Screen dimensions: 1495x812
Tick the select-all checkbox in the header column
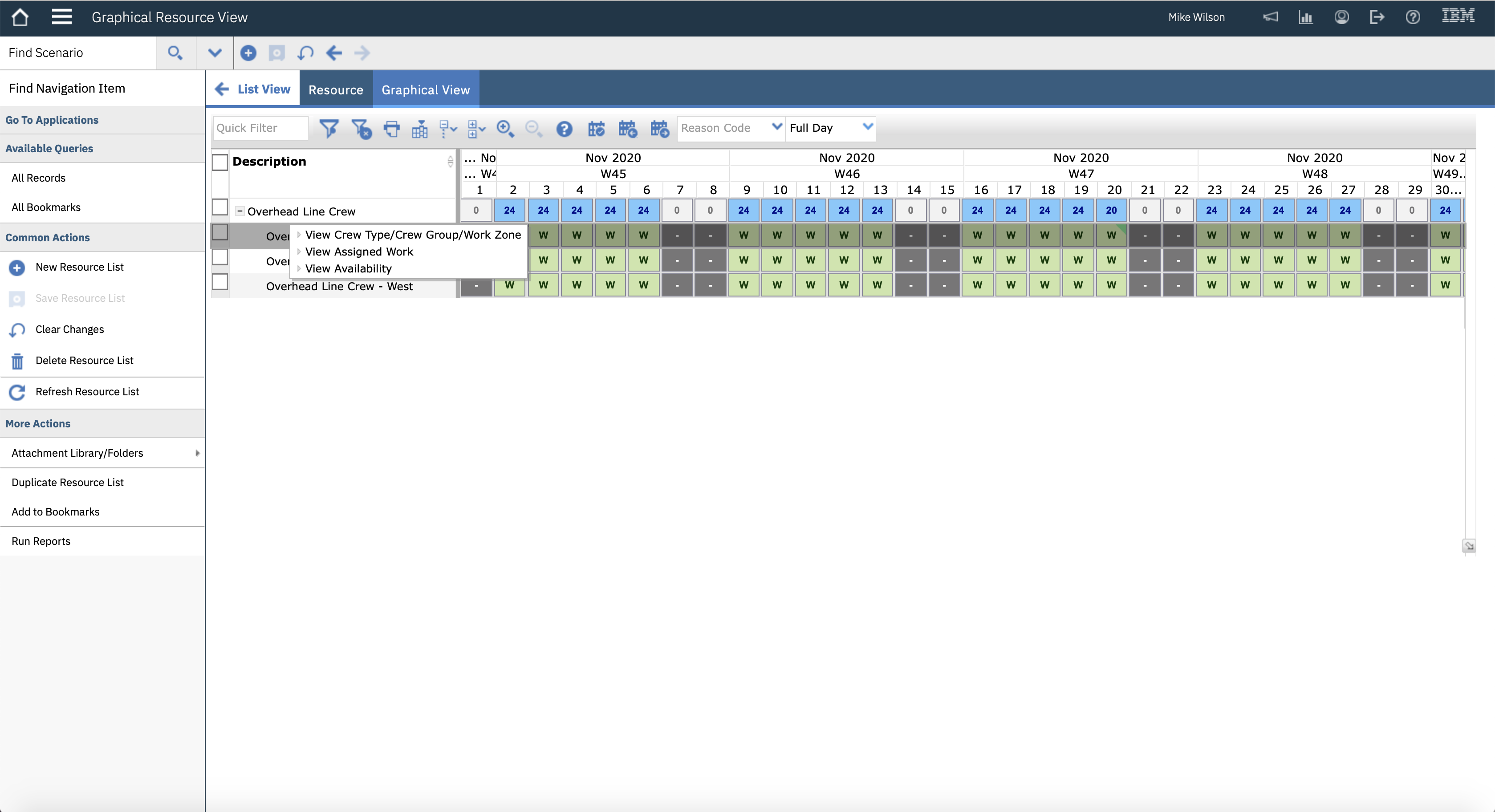pyautogui.click(x=220, y=162)
